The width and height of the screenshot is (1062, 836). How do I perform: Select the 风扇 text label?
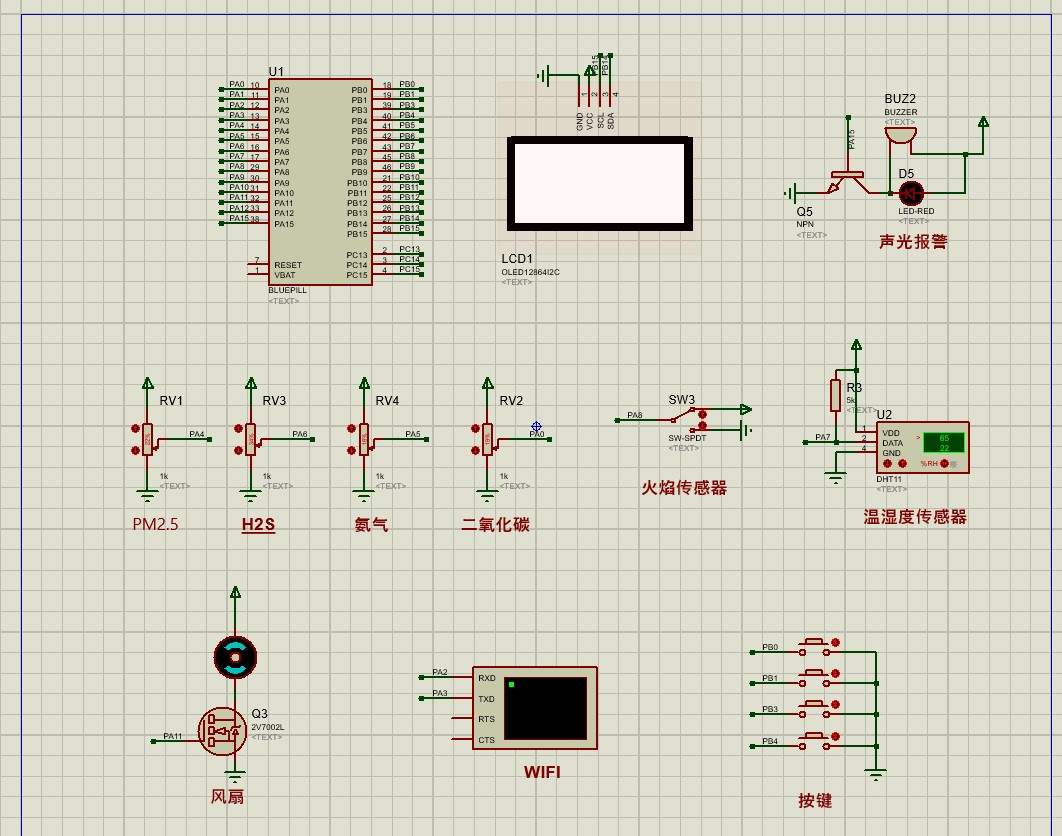click(x=227, y=796)
